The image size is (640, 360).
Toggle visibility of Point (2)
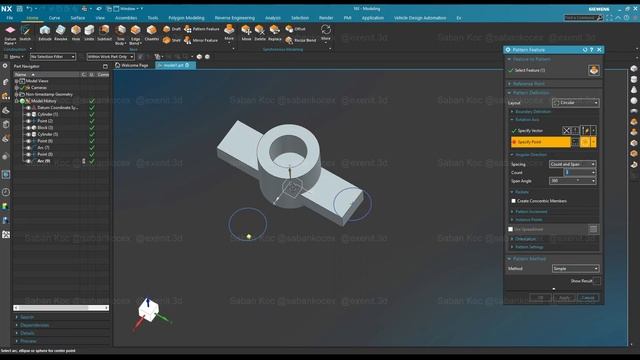tap(28, 121)
